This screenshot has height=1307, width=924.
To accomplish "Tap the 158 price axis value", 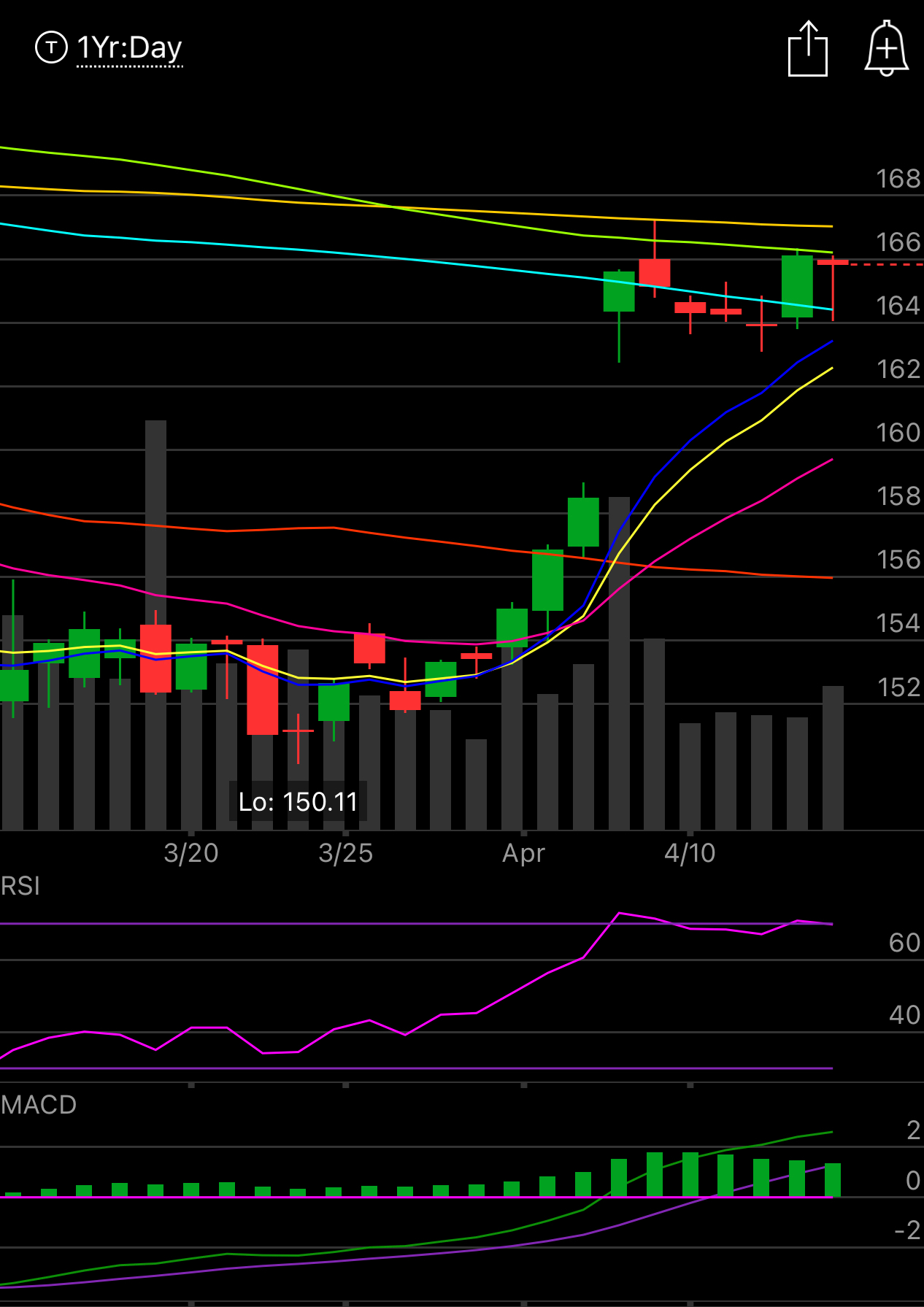I will click(898, 496).
